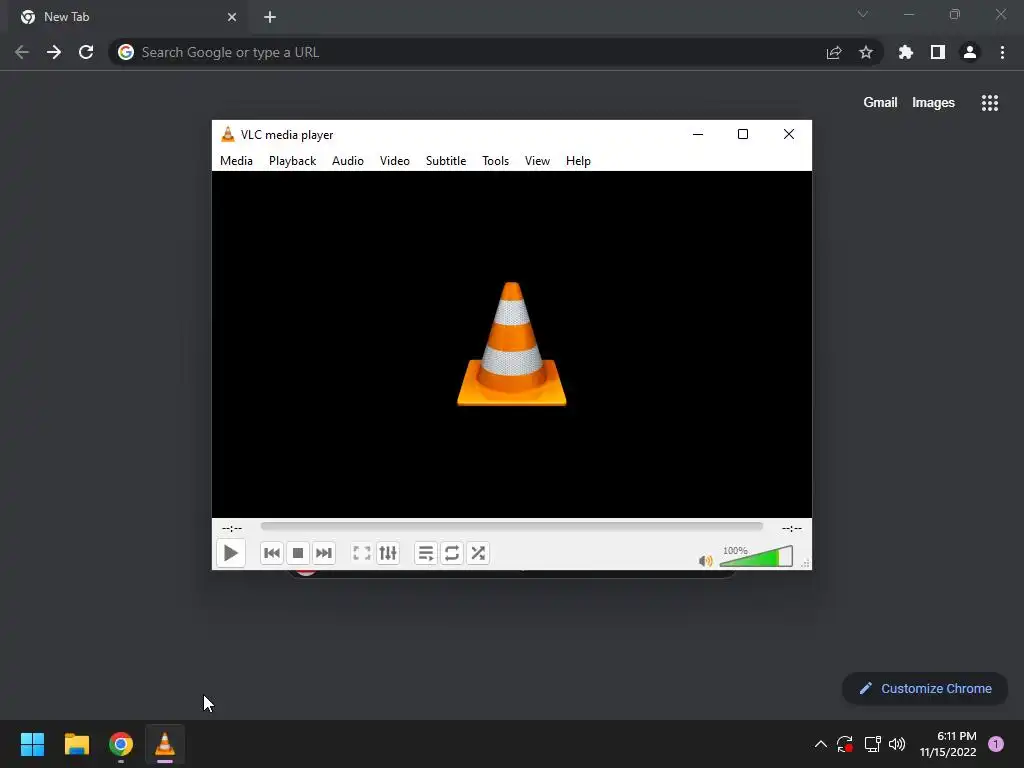This screenshot has width=1024, height=768.
Task: Open the Tools menu
Action: pyautogui.click(x=495, y=161)
